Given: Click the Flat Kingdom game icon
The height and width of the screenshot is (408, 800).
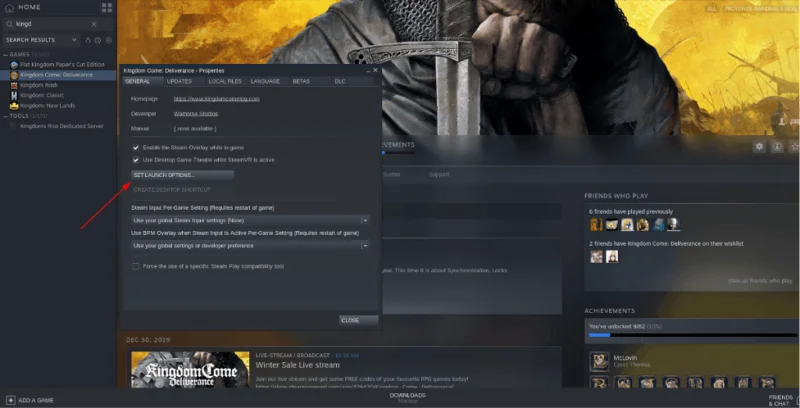Looking at the screenshot, I should (14, 65).
